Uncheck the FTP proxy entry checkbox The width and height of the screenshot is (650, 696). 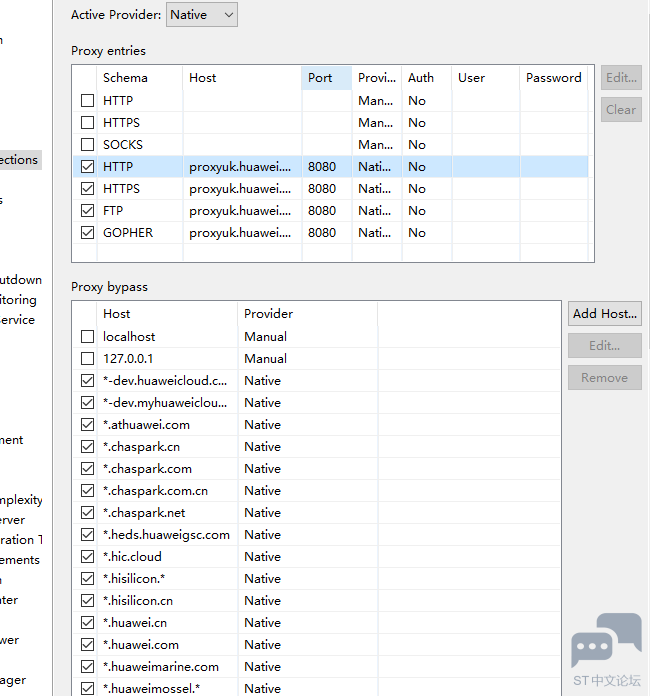87,210
